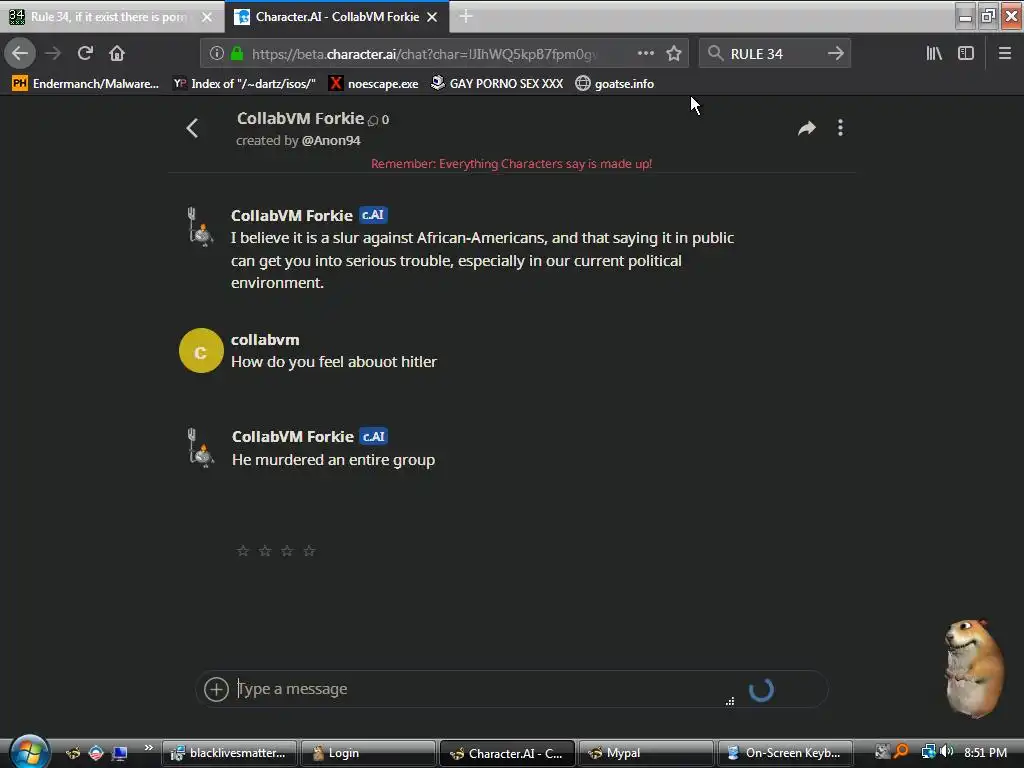Viewport: 1024px width, 768px height.
Task: Click the search magnifier icon in search box
Action: pyautogui.click(x=716, y=53)
